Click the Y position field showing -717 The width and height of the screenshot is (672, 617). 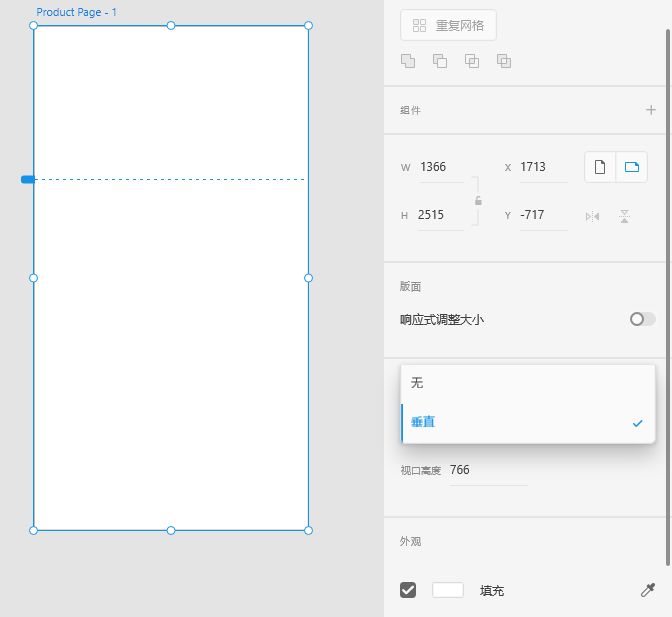pyautogui.click(x=543, y=215)
